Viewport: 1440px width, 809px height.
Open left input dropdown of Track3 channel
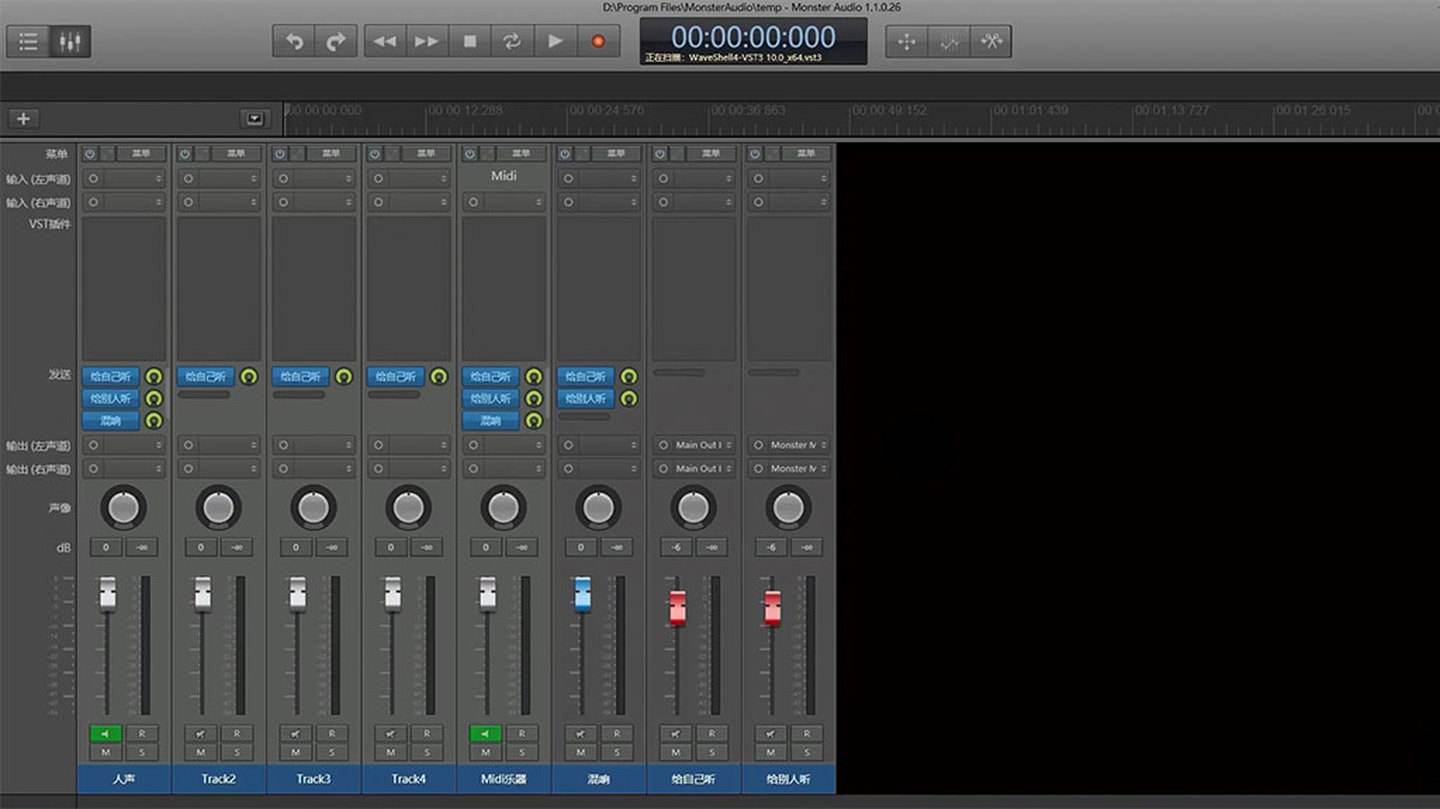tap(314, 178)
